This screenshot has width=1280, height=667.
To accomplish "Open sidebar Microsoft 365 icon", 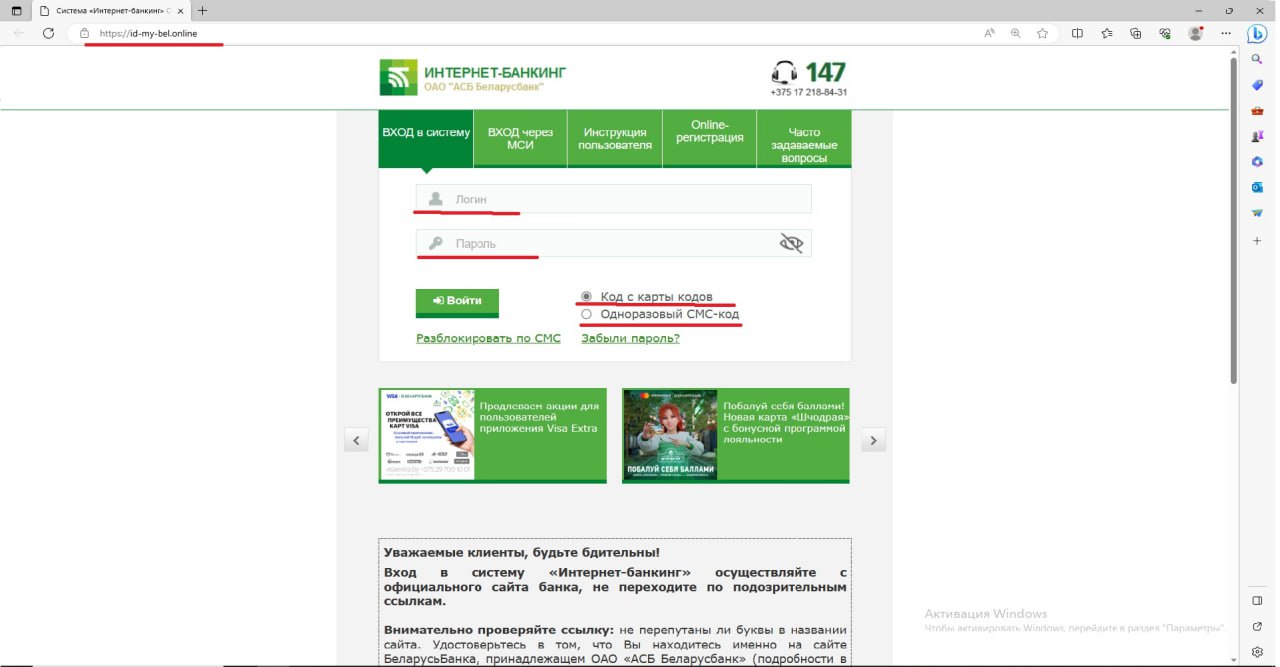I will [x=1257, y=161].
